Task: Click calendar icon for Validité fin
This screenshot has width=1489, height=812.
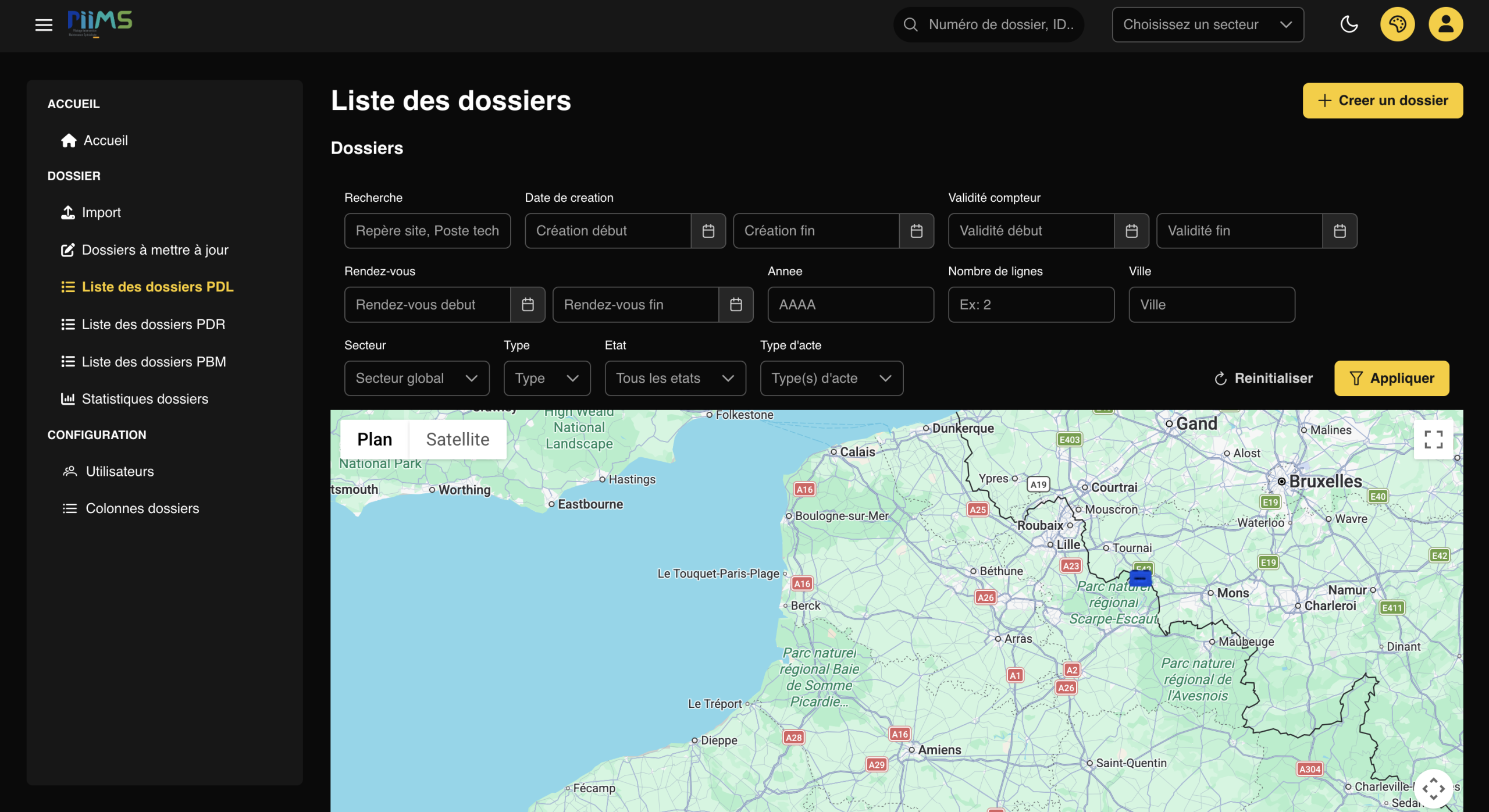Action: pos(1340,231)
